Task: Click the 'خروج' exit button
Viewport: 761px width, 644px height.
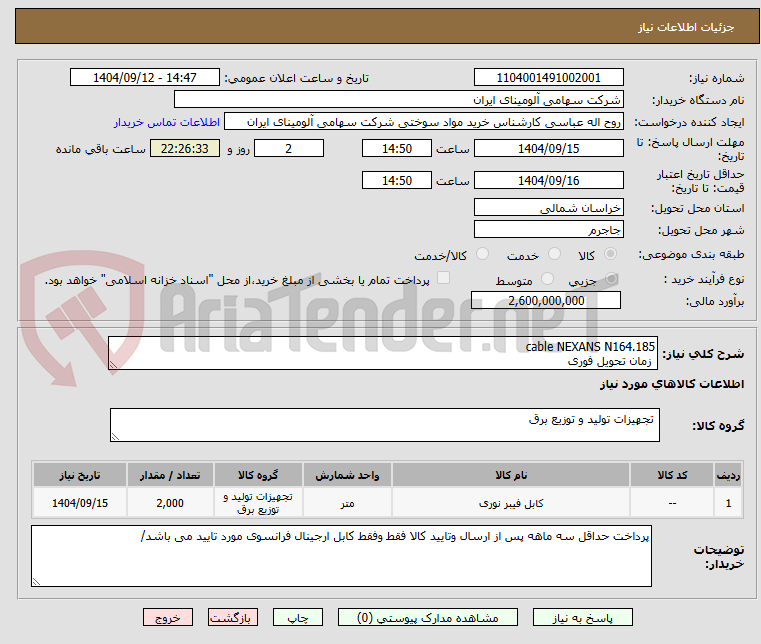Action: click(x=167, y=617)
